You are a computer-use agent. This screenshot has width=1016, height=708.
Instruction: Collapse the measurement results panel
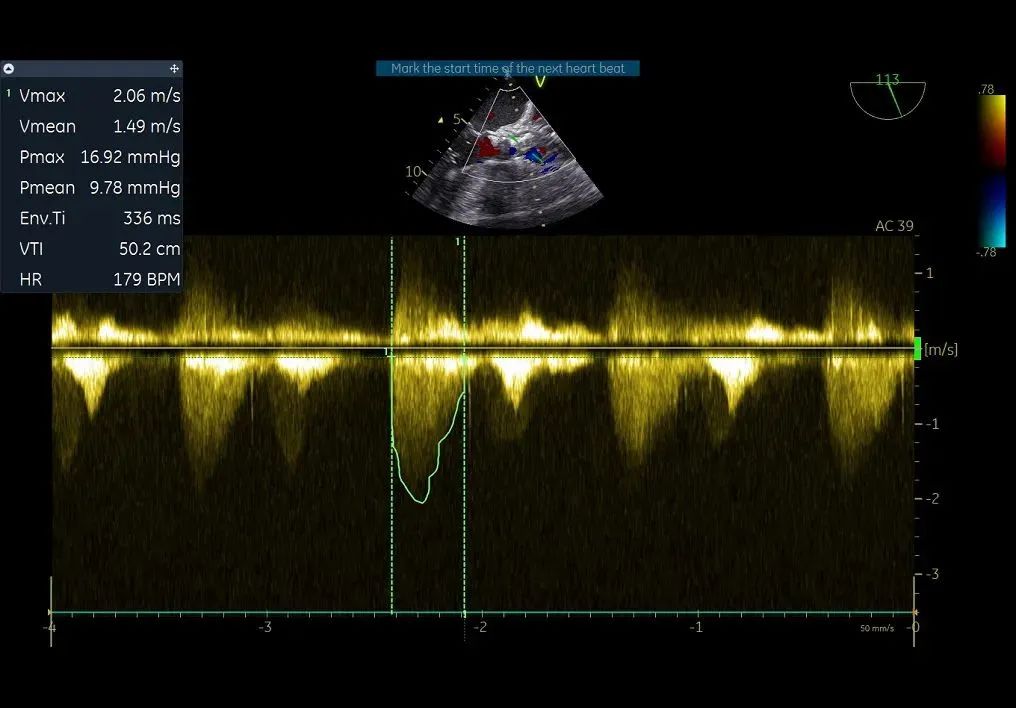pos(9,69)
